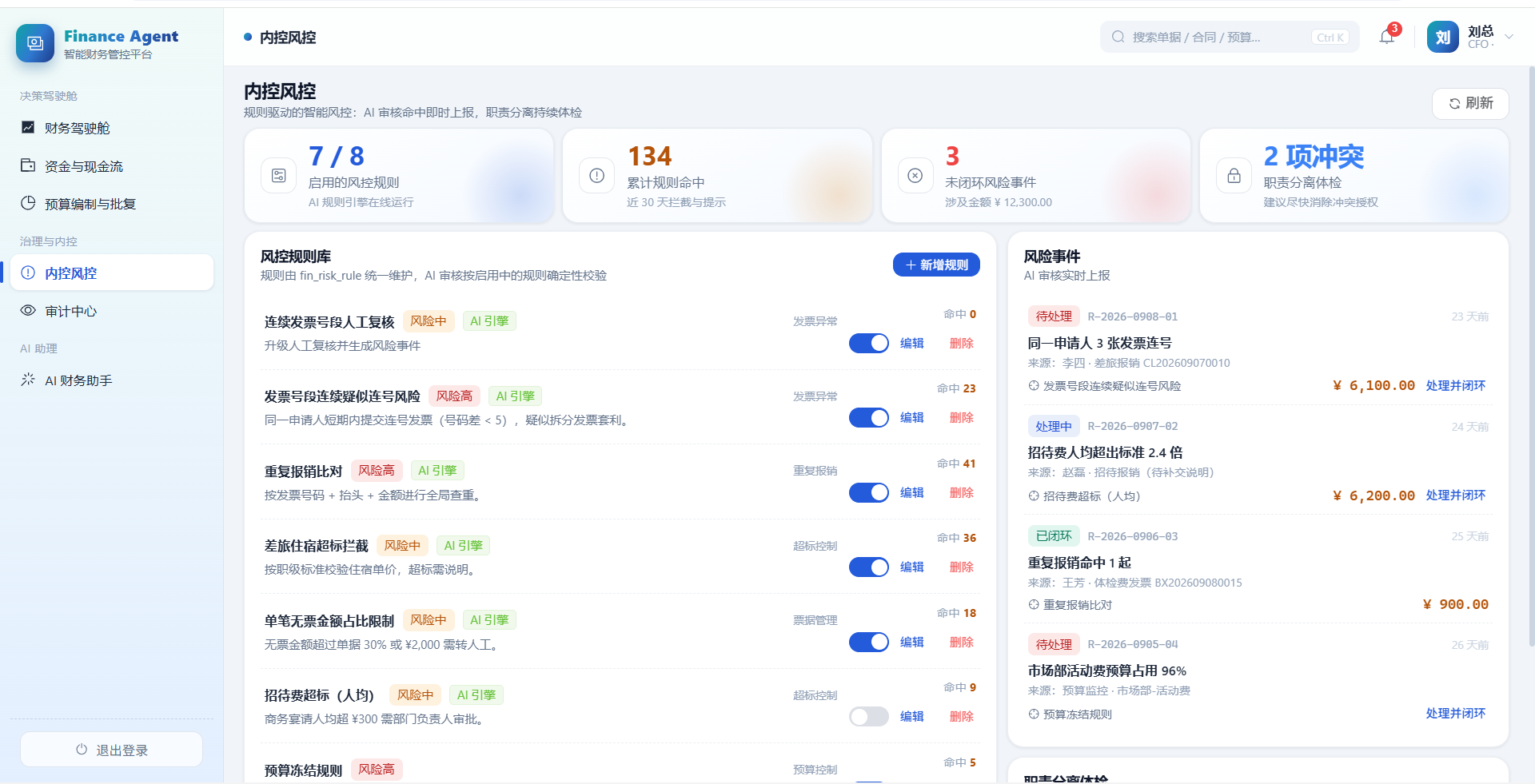Click 处理并闭环 for 招待费人均超出标准 event
This screenshot has height=784, width=1535.
pyautogui.click(x=1455, y=495)
